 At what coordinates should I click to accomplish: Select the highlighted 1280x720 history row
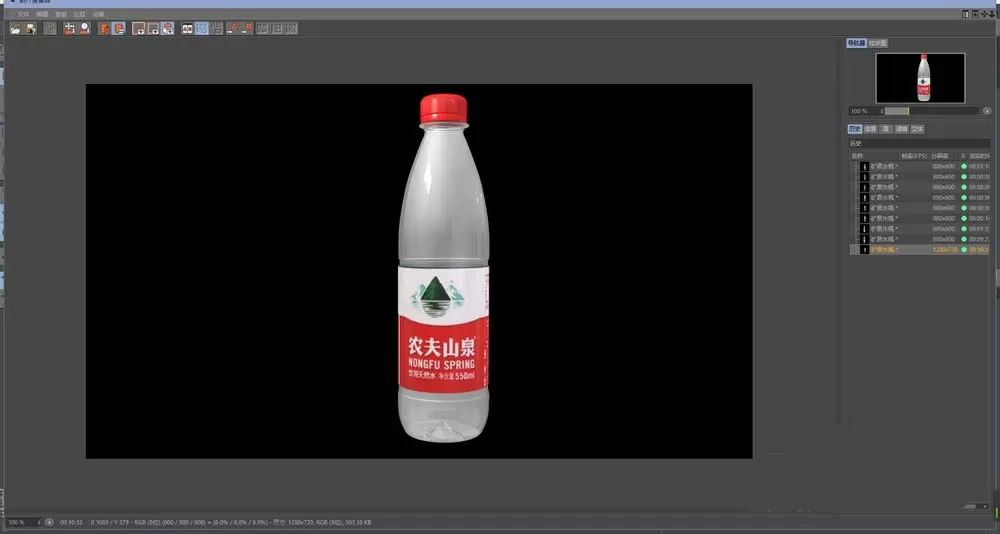pos(920,249)
